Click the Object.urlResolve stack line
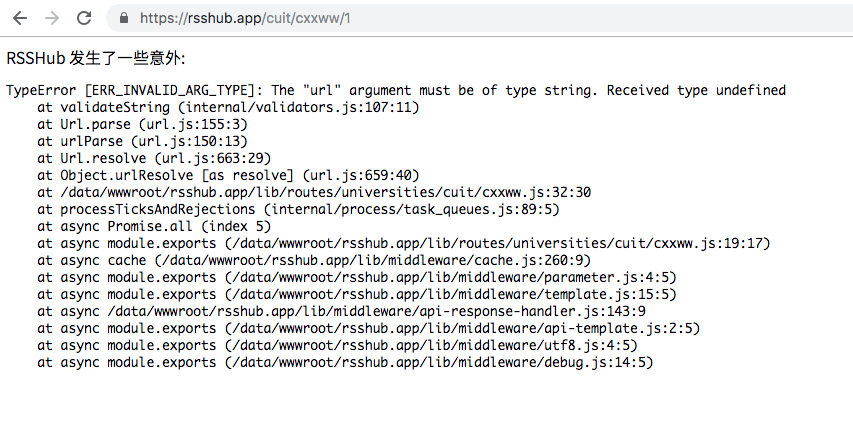Viewport: 853px width, 429px height. [228, 175]
